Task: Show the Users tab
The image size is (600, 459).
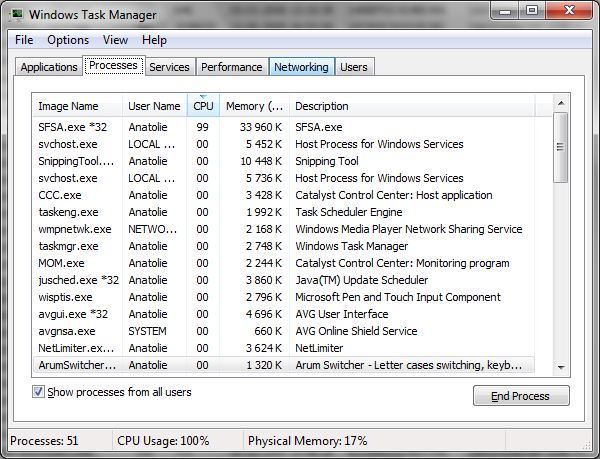Action: pyautogui.click(x=354, y=67)
